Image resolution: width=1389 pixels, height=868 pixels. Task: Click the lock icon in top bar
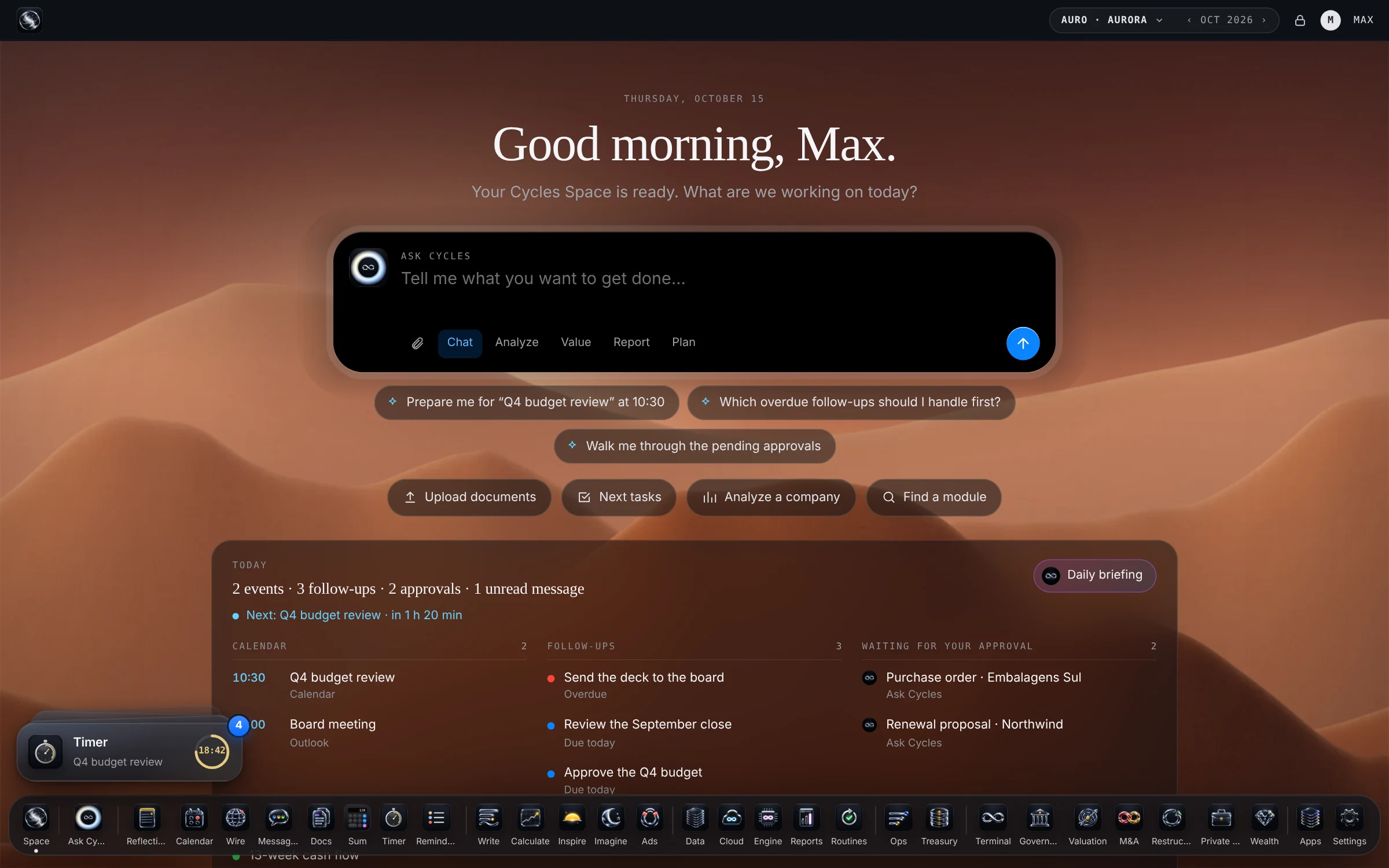1300,20
